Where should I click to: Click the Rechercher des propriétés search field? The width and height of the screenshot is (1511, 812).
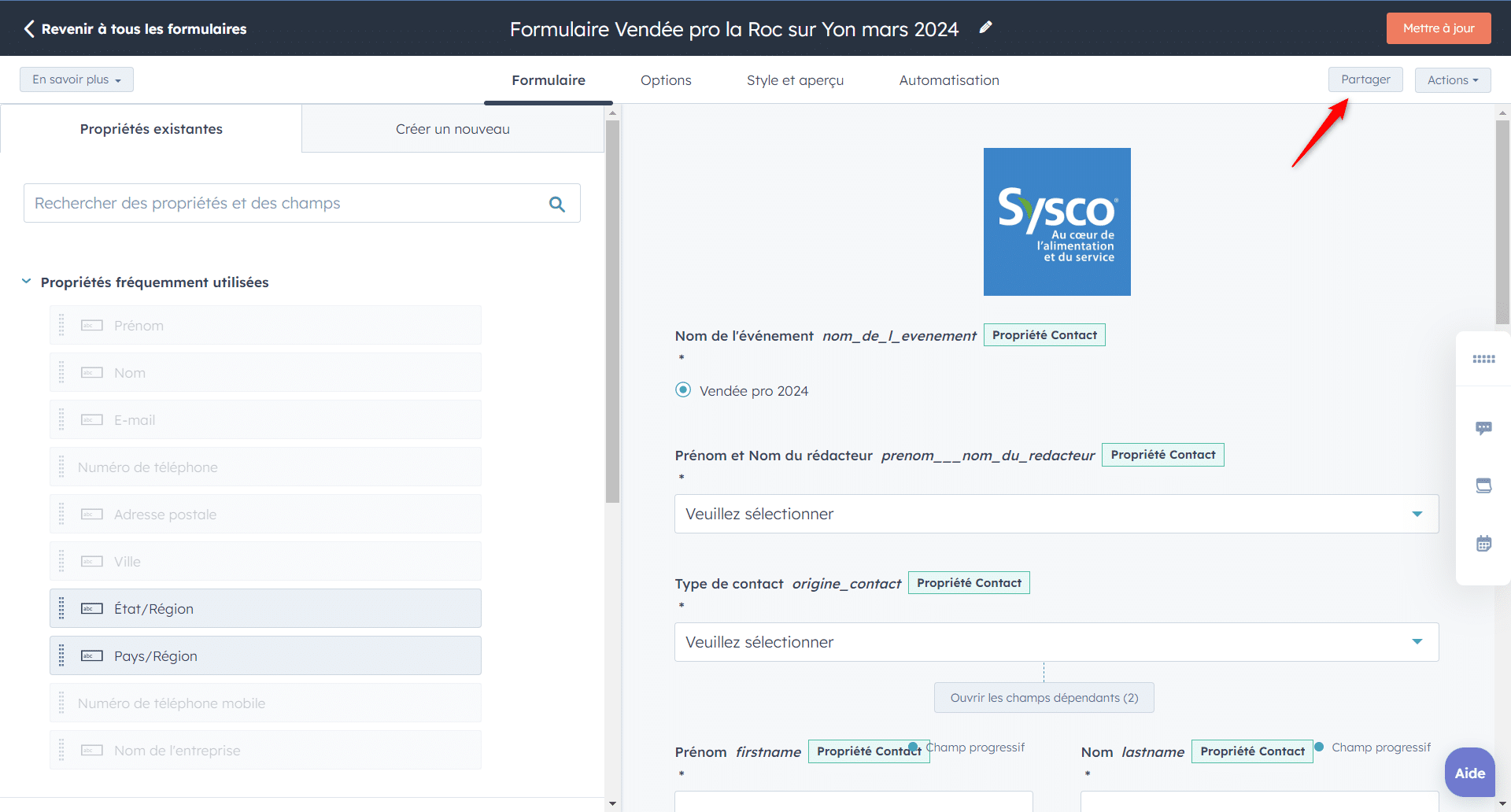tap(302, 203)
